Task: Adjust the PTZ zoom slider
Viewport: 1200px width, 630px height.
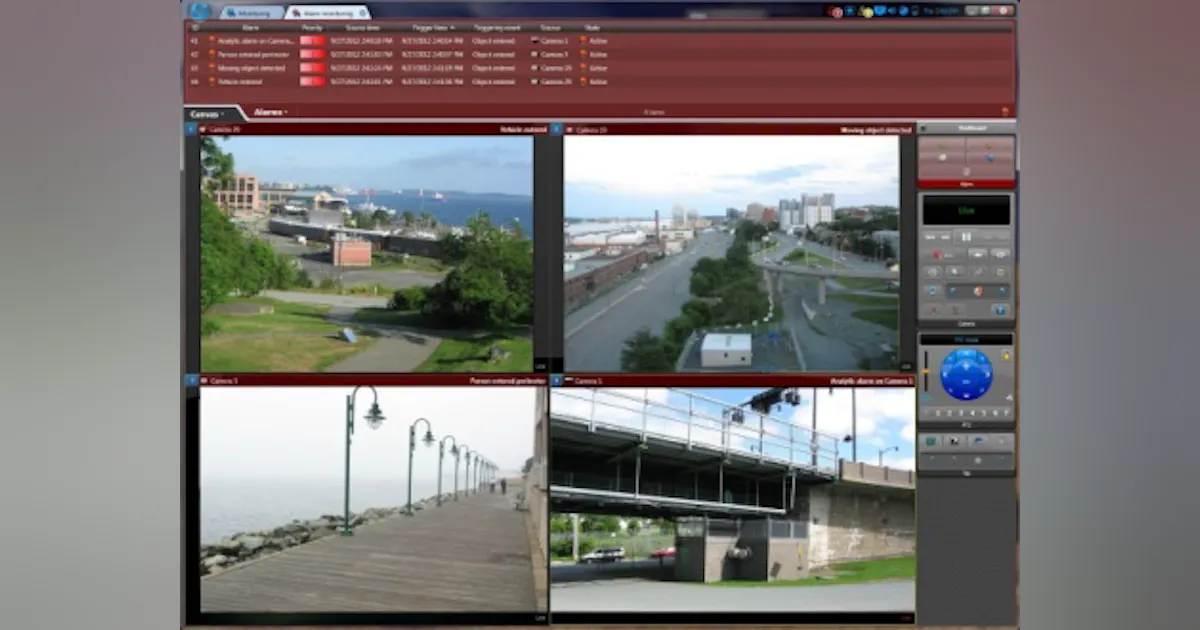Action: [x=926, y=370]
